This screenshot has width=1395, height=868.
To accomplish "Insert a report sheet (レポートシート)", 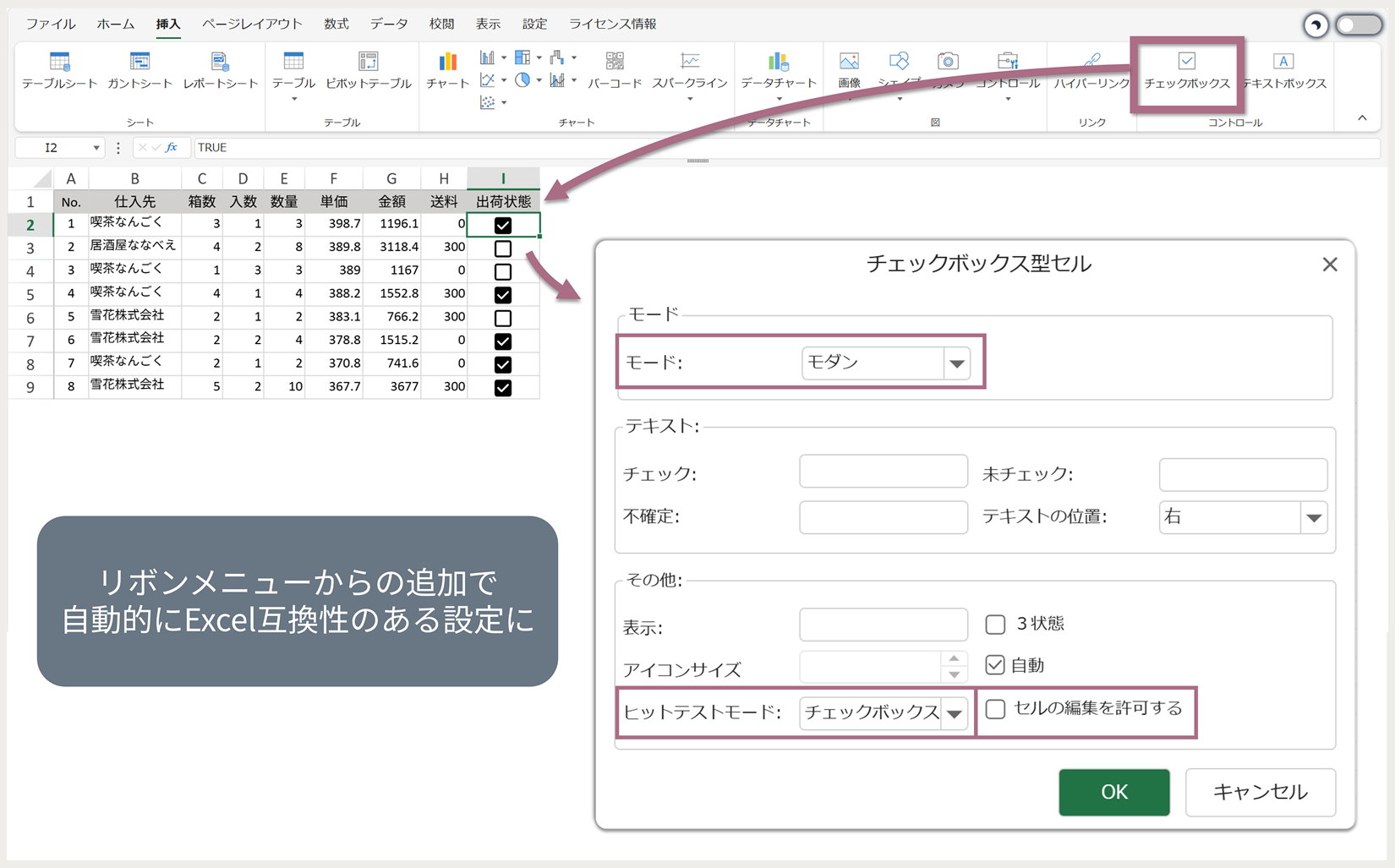I will [220, 70].
